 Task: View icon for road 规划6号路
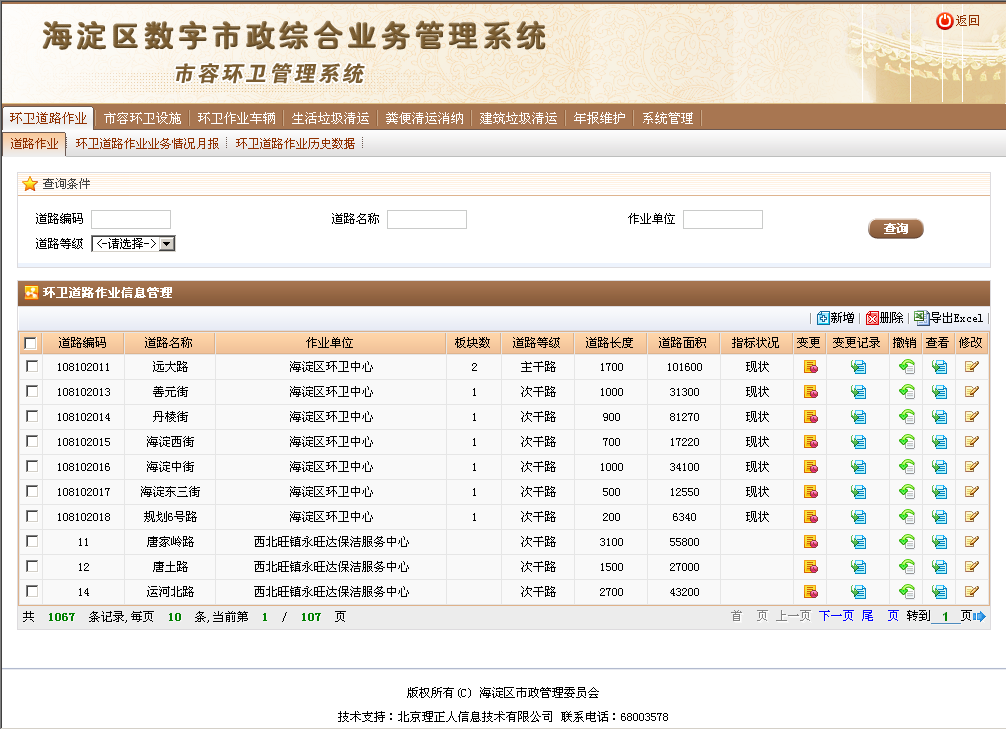[x=939, y=517]
